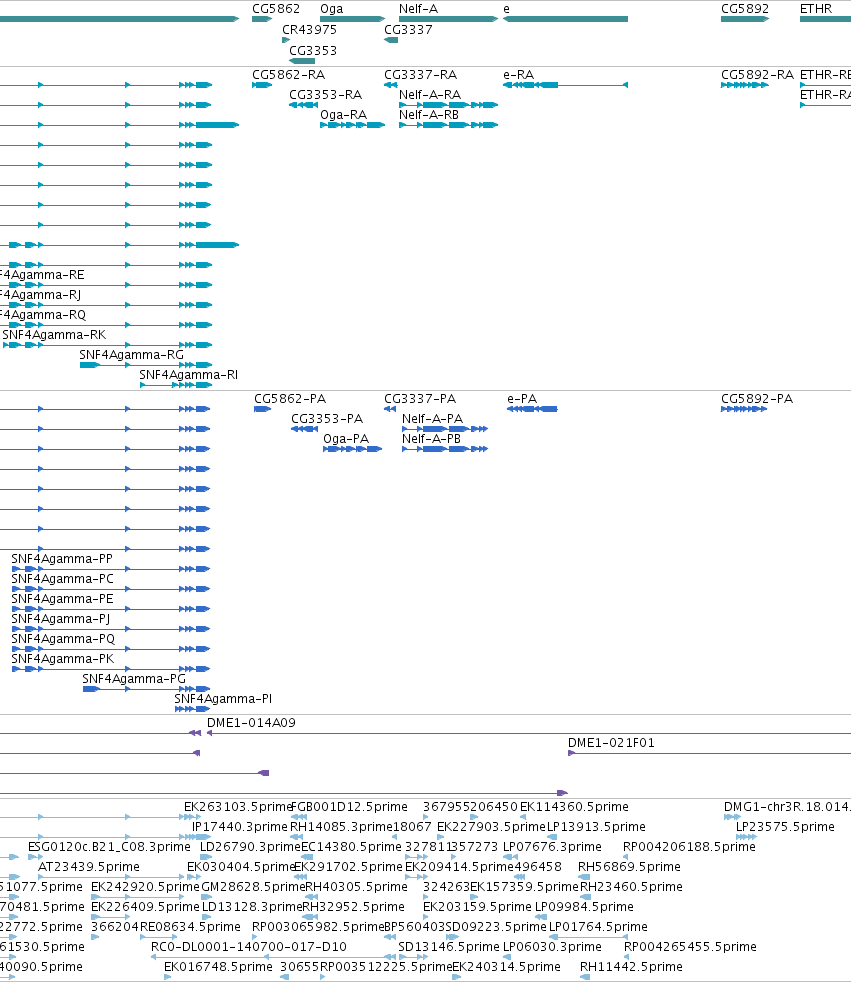This screenshot has width=851, height=982.
Task: Click the SNF4Agamma-PJ protein label
Action: [61, 618]
